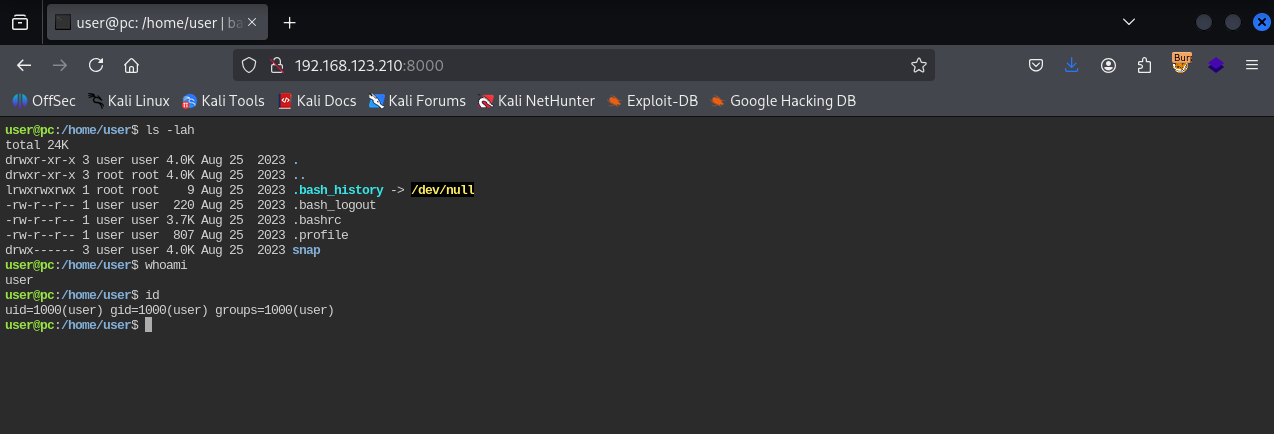Open the hamburger application menu

pos(1251,65)
